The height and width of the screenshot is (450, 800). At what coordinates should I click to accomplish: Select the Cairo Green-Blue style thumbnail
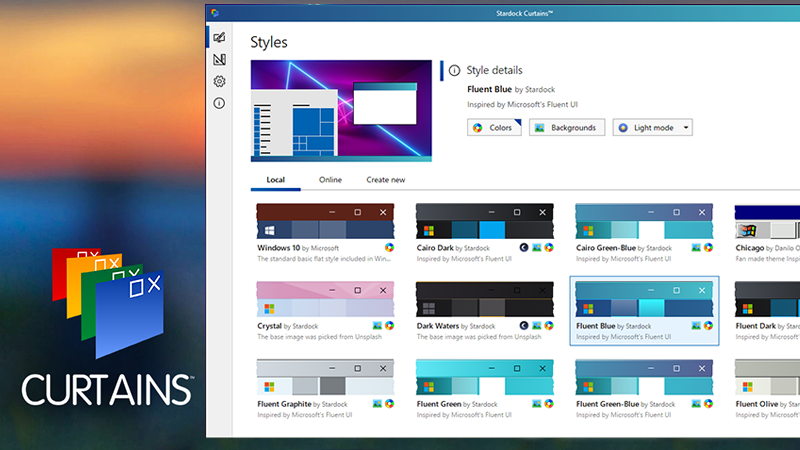pyautogui.click(x=645, y=221)
